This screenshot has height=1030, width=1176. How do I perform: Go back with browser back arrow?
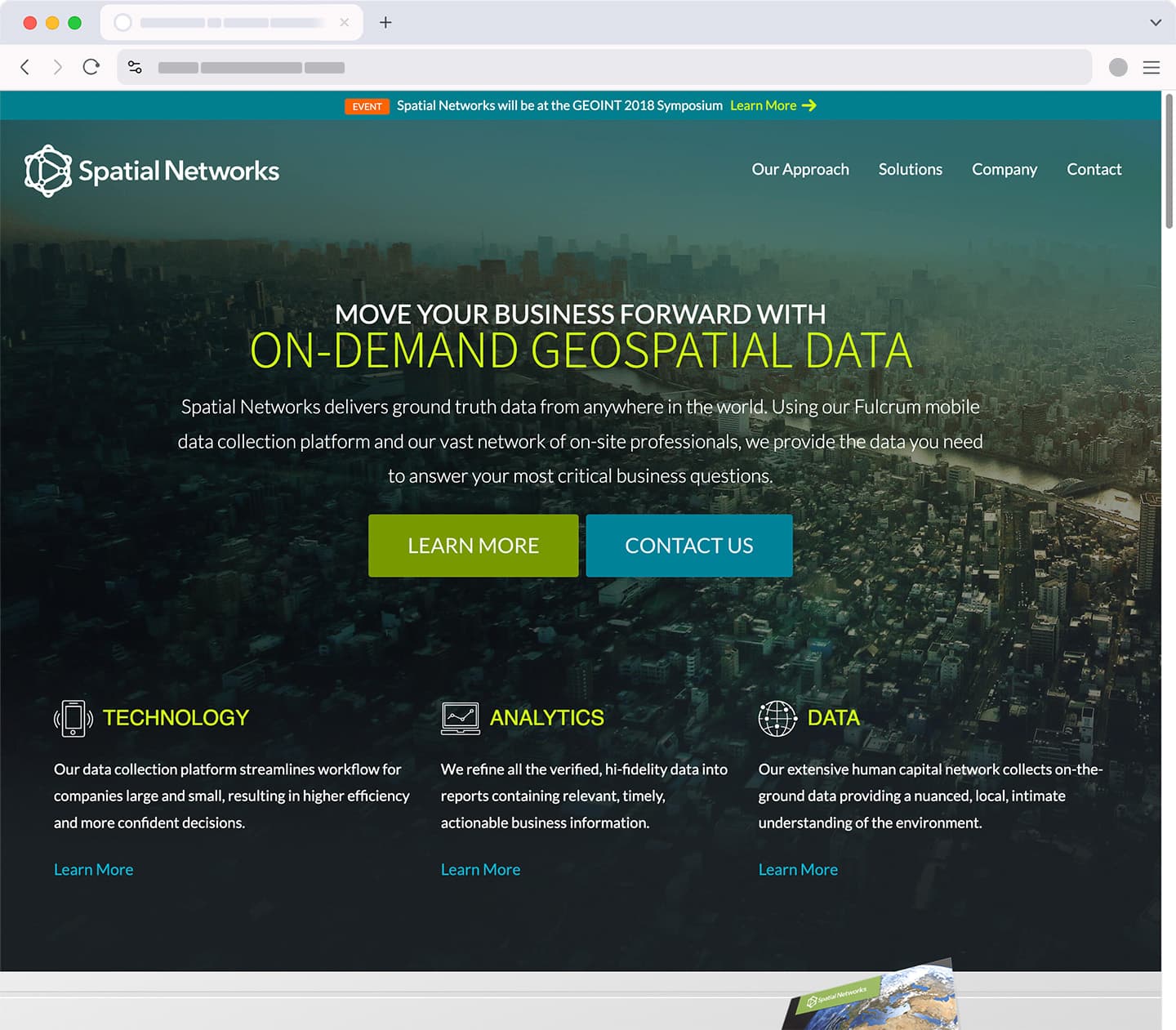tap(25, 67)
